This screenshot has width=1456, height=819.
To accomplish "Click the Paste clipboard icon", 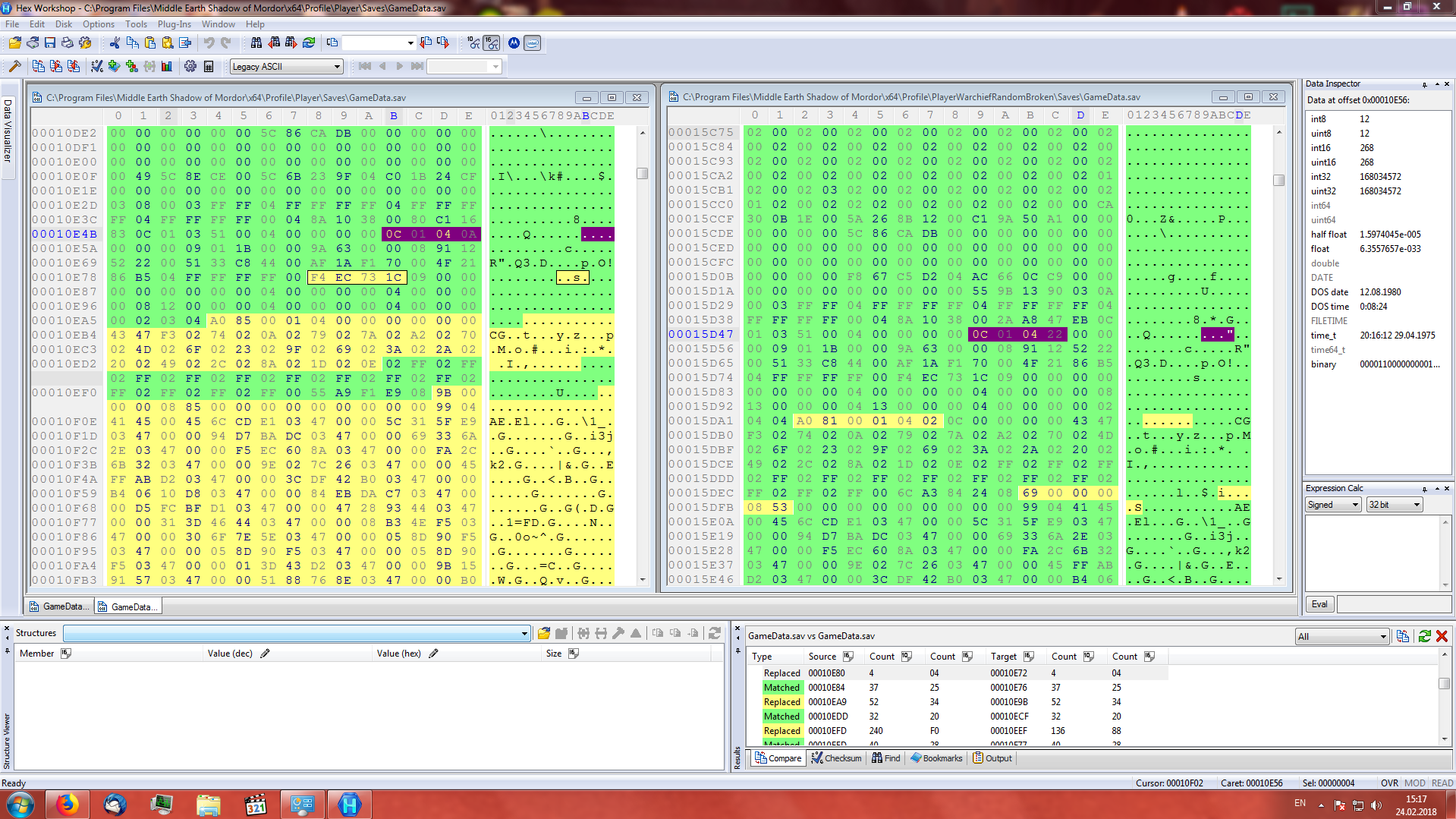I will click(149, 43).
